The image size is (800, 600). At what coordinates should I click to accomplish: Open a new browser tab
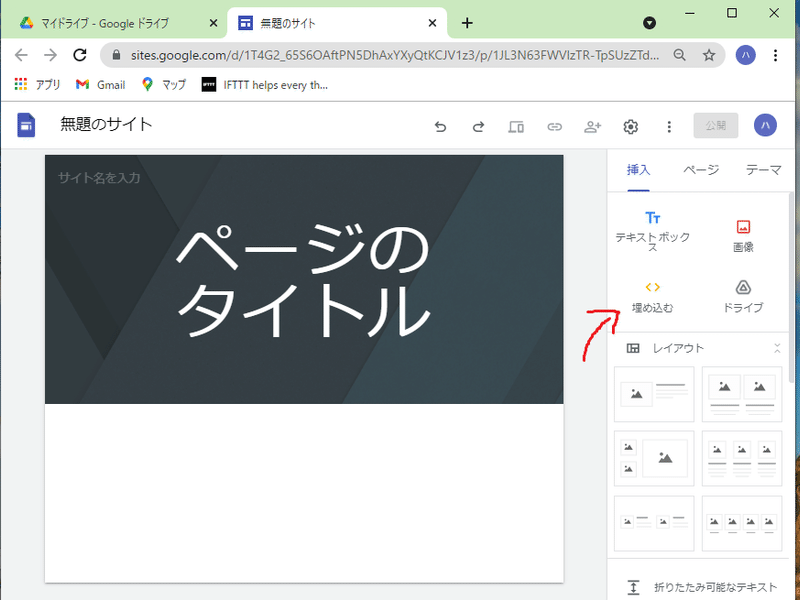[467, 23]
